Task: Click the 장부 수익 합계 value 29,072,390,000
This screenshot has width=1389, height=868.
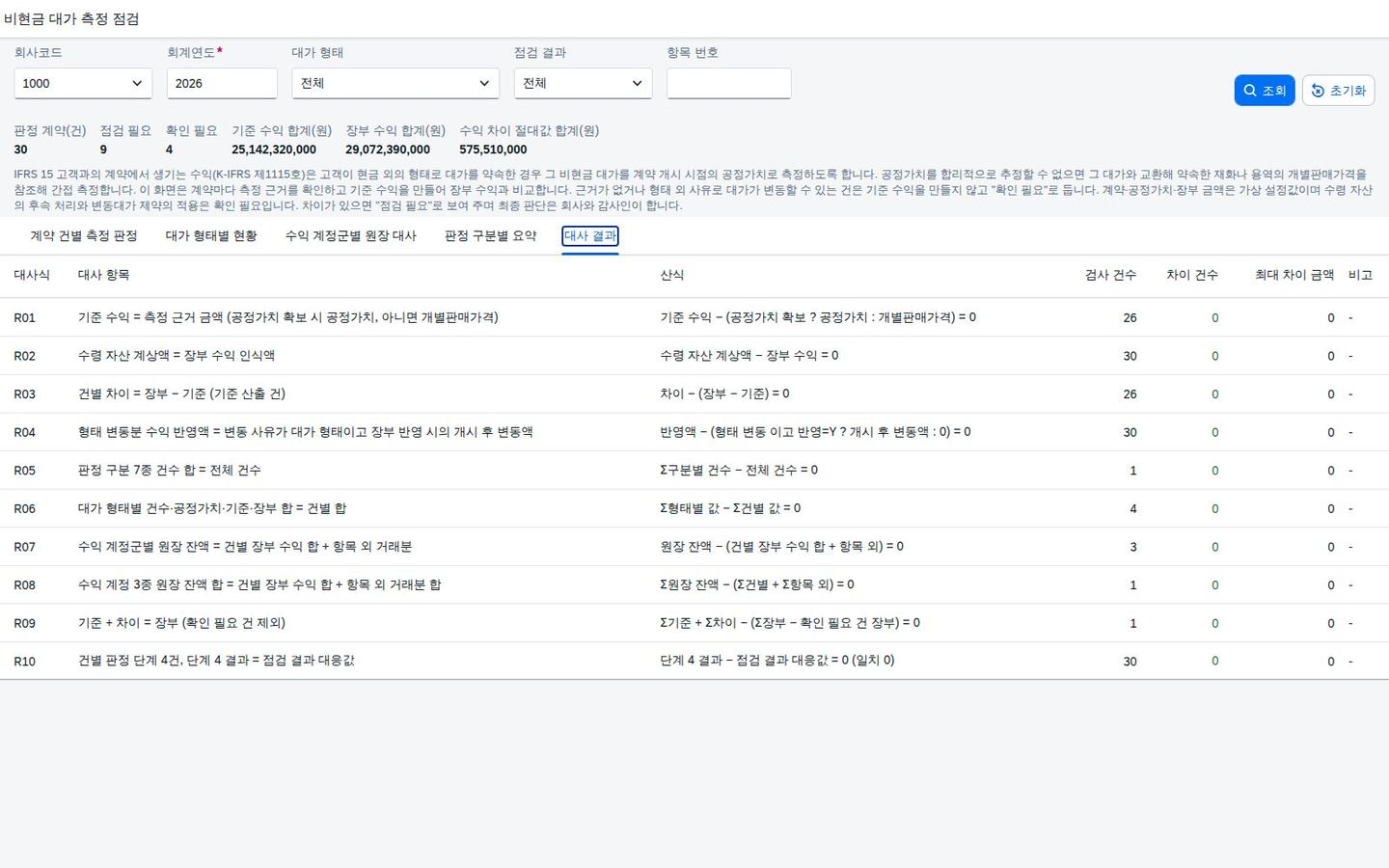Action: pos(388,149)
